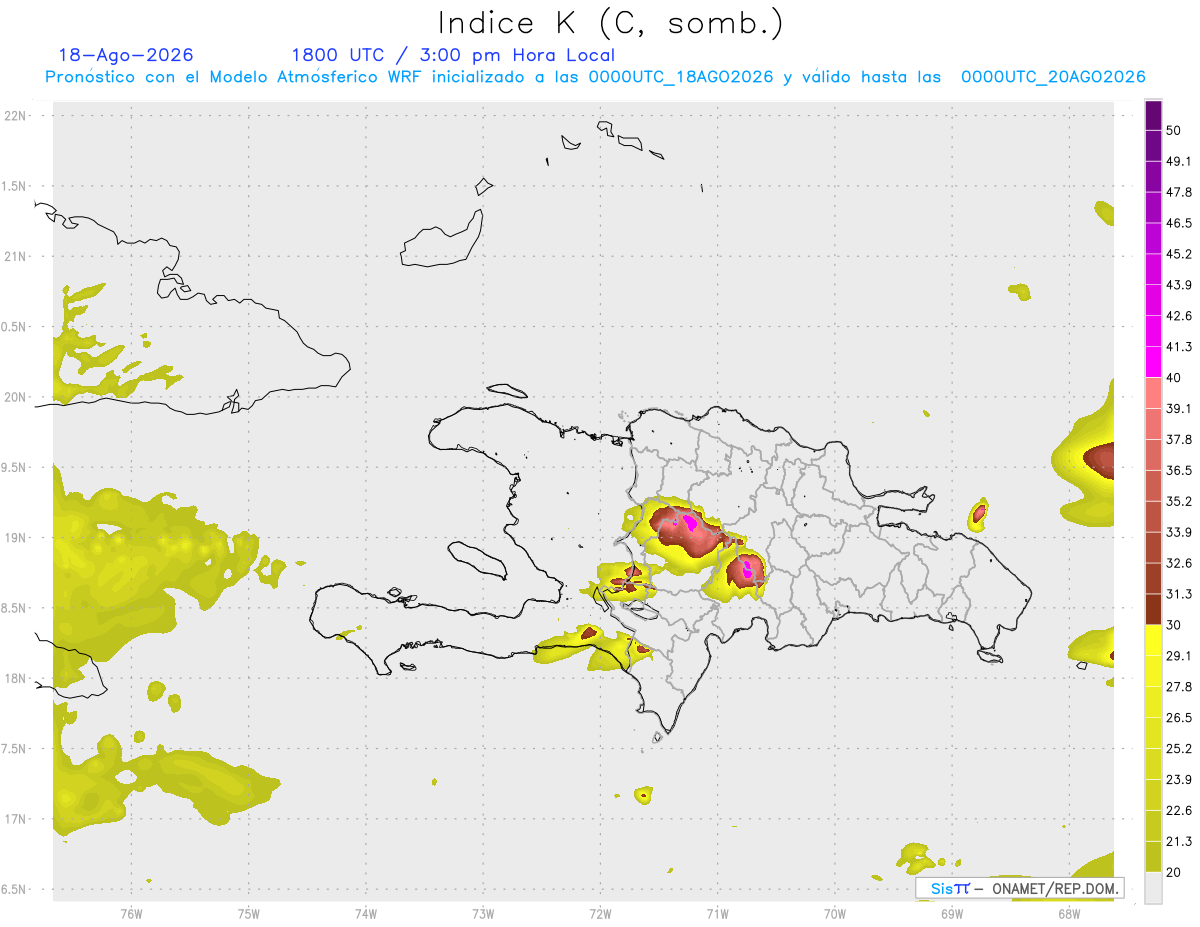Screen dimensions: 1200x927
Task: Pick the olive swatch between 20 and 21.3
Action: click(1153, 857)
